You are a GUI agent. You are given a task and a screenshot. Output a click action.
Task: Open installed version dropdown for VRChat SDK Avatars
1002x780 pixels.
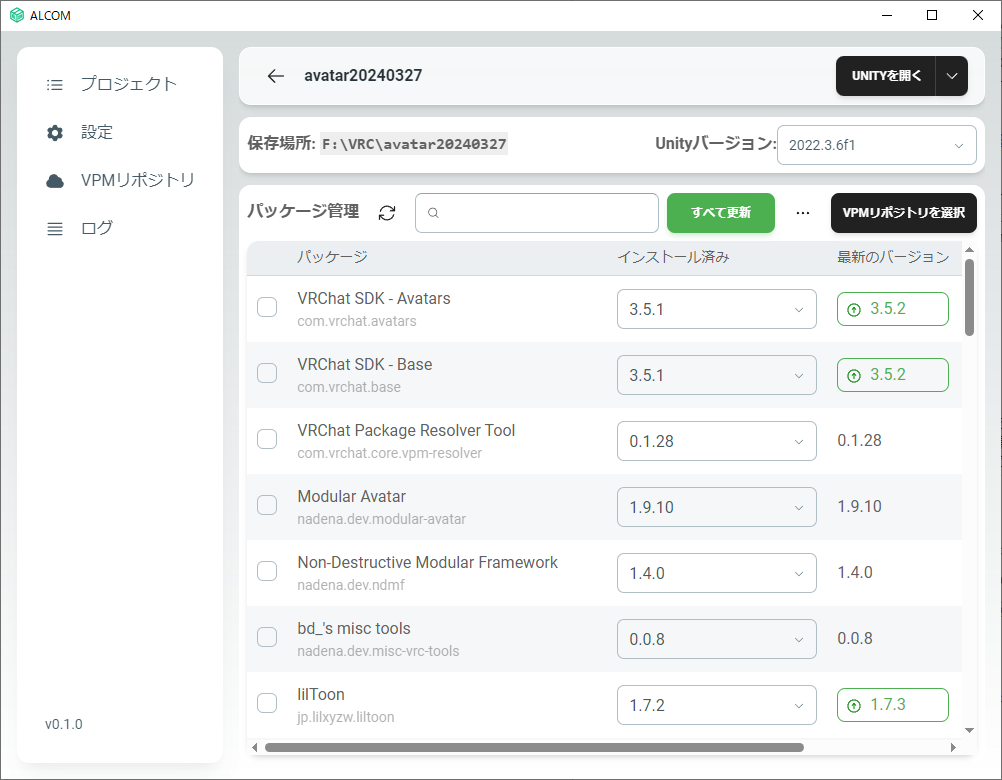(716, 309)
